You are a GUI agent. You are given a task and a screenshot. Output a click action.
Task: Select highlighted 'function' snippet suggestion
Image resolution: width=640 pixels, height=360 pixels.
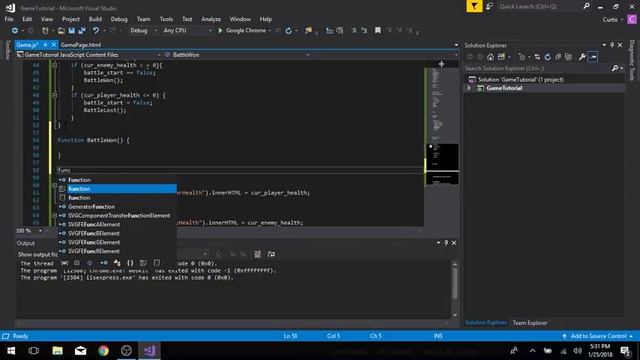pos(118,189)
